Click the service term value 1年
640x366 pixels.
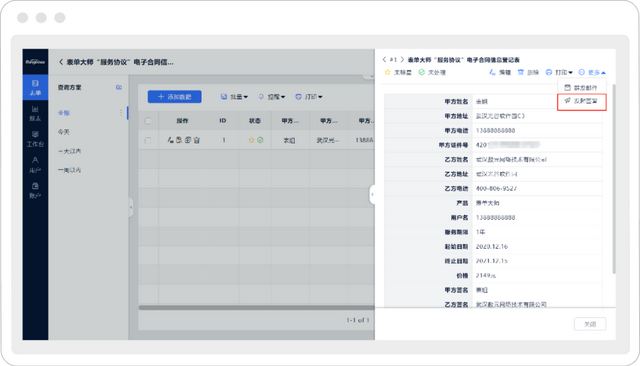[480, 232]
